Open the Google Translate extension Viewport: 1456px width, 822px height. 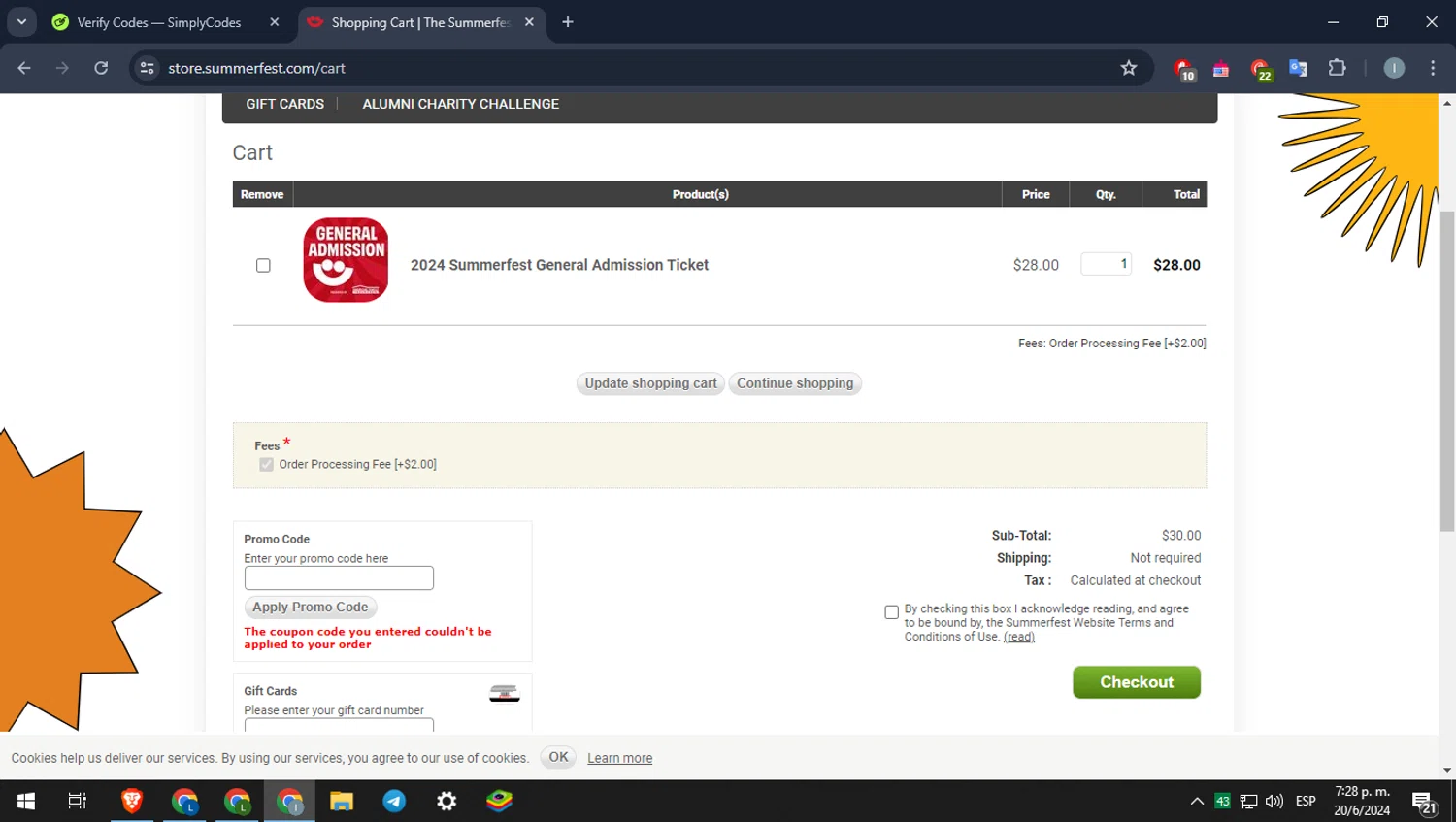(x=1298, y=68)
